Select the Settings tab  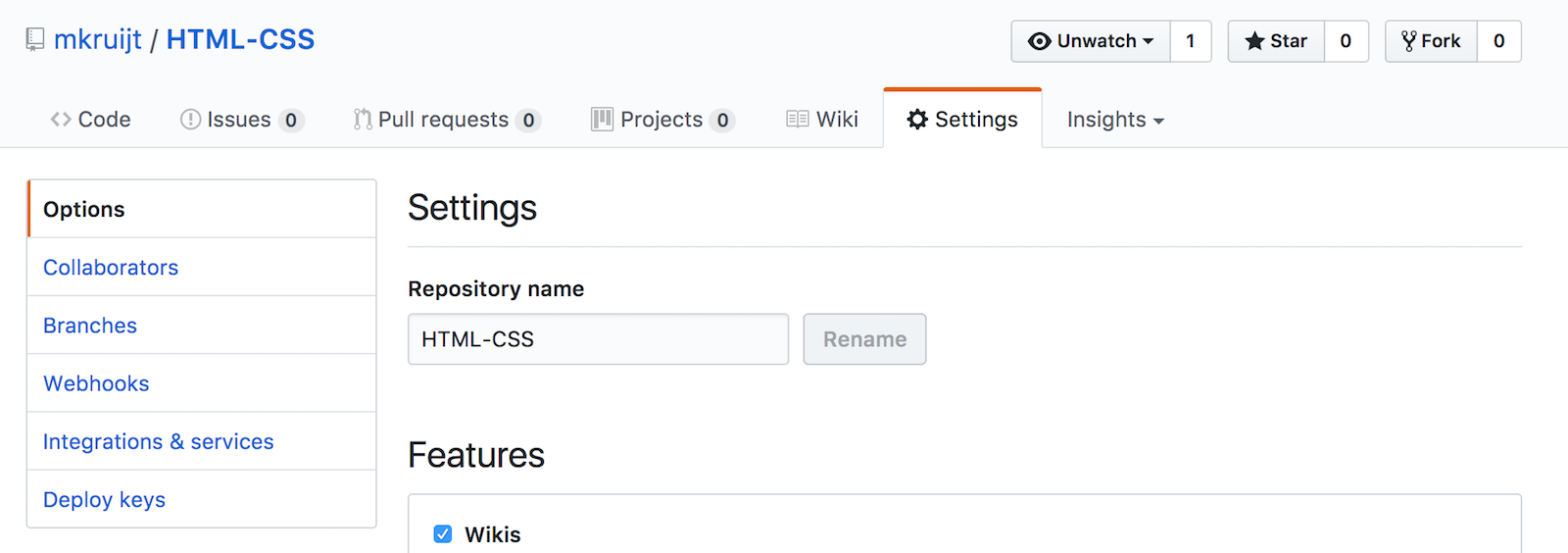[962, 120]
